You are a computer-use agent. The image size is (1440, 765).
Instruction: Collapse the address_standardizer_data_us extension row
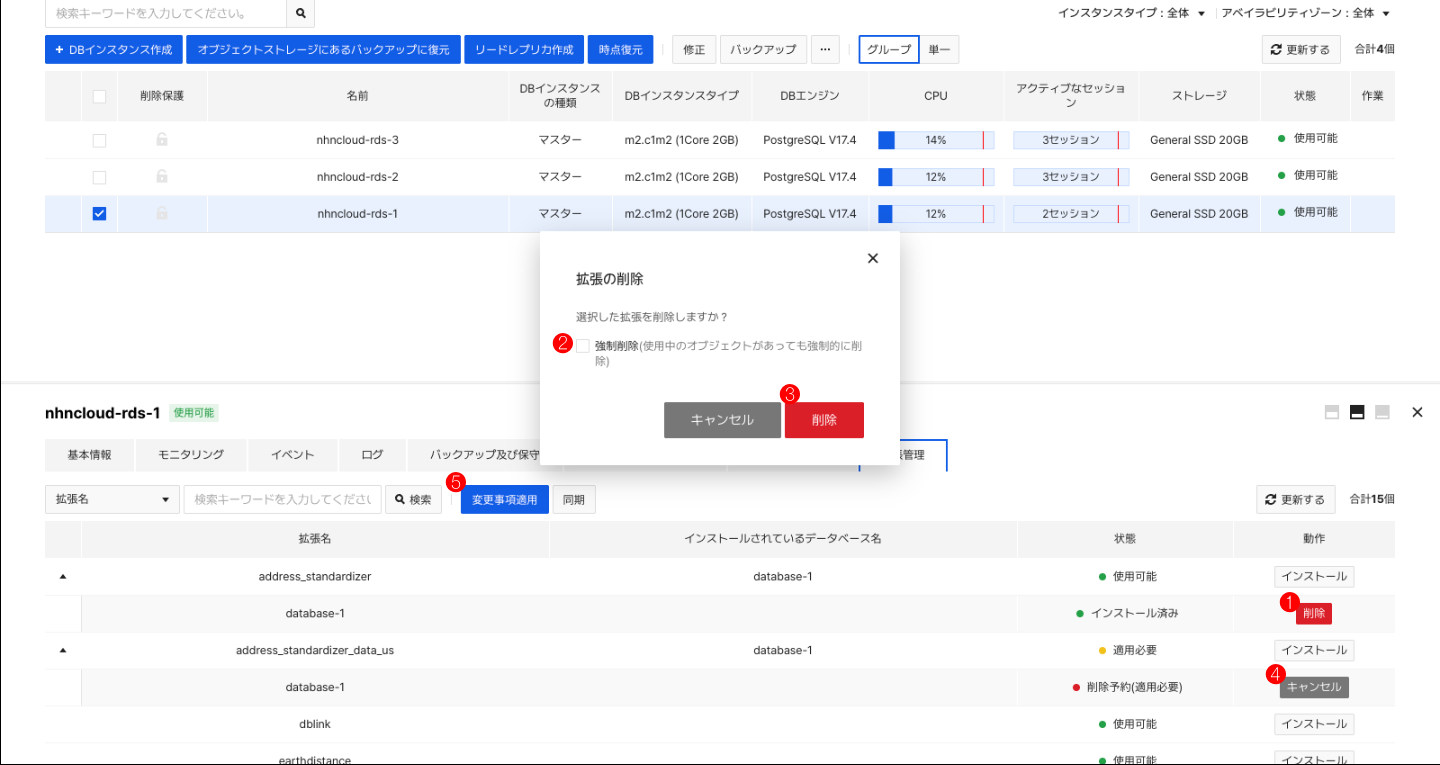63,650
